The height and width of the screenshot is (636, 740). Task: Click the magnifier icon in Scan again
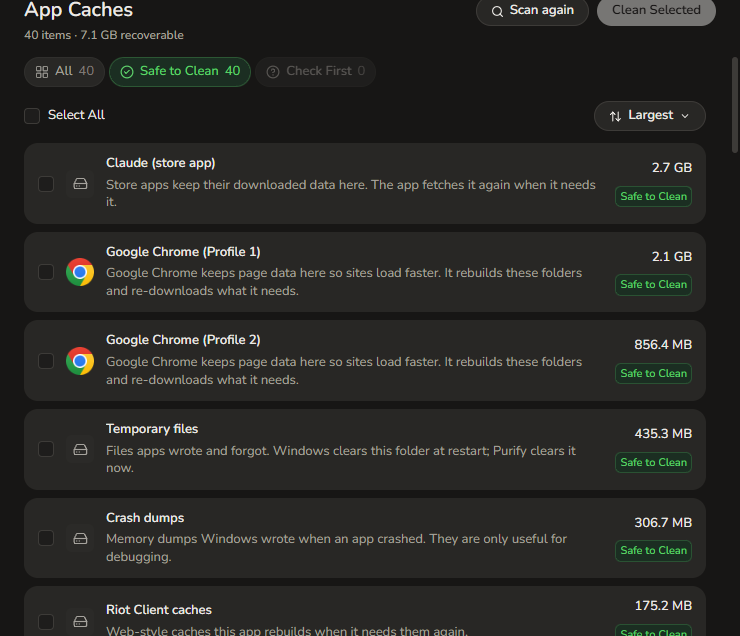(x=497, y=11)
